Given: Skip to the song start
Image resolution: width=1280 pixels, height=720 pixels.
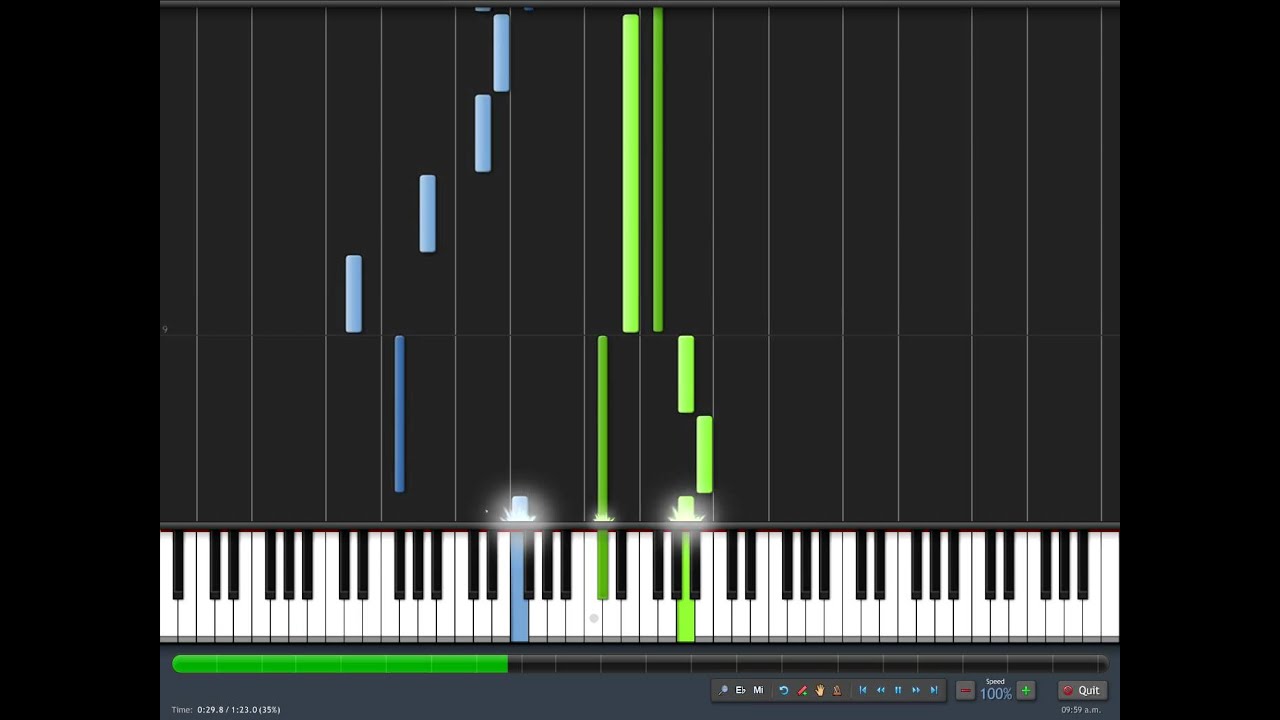Looking at the screenshot, I should [x=863, y=690].
